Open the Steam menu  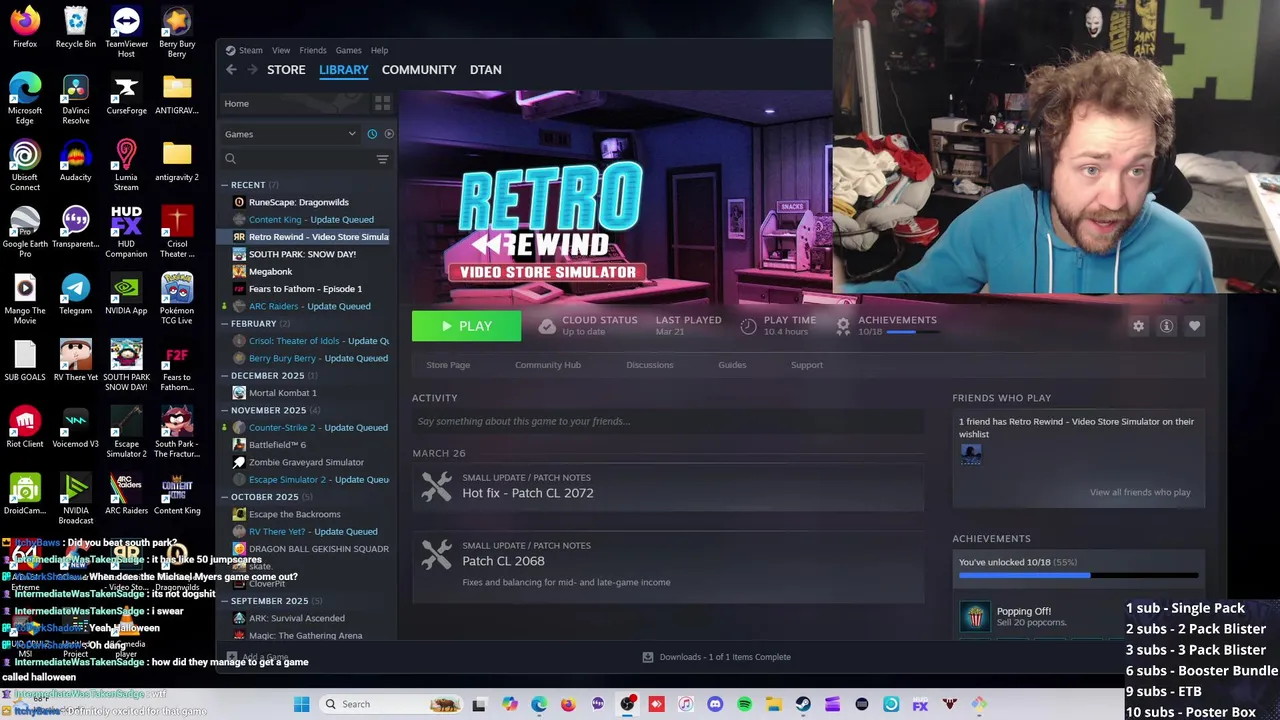[x=250, y=50]
